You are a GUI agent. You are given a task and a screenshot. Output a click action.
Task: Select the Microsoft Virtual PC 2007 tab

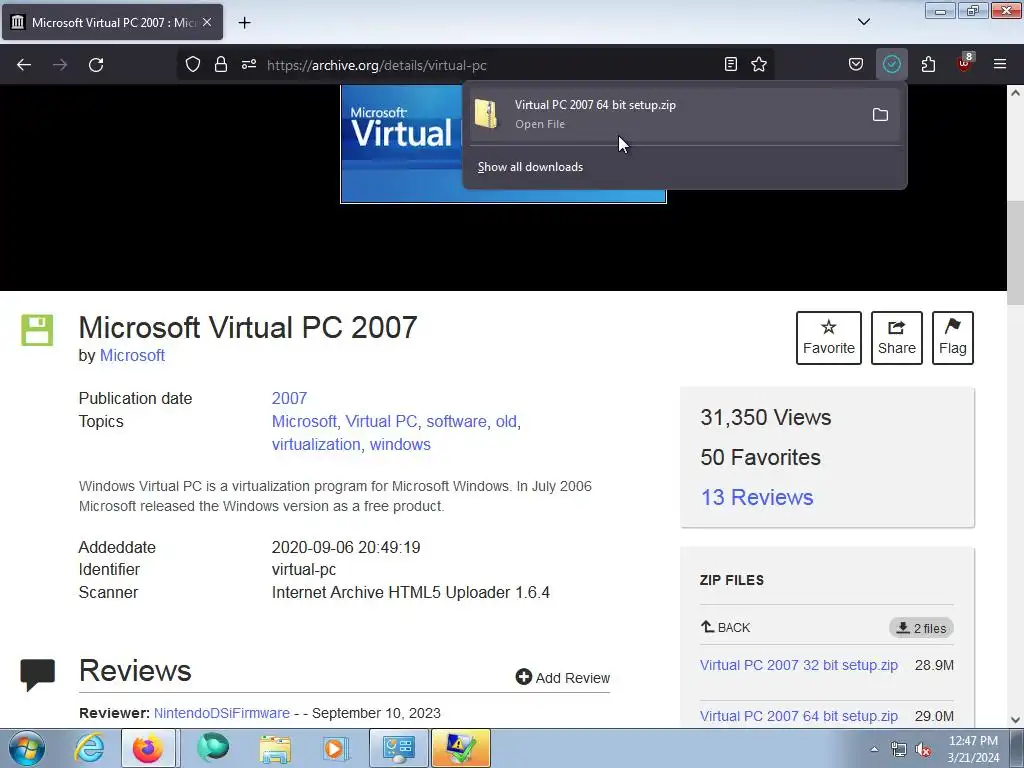(112, 22)
